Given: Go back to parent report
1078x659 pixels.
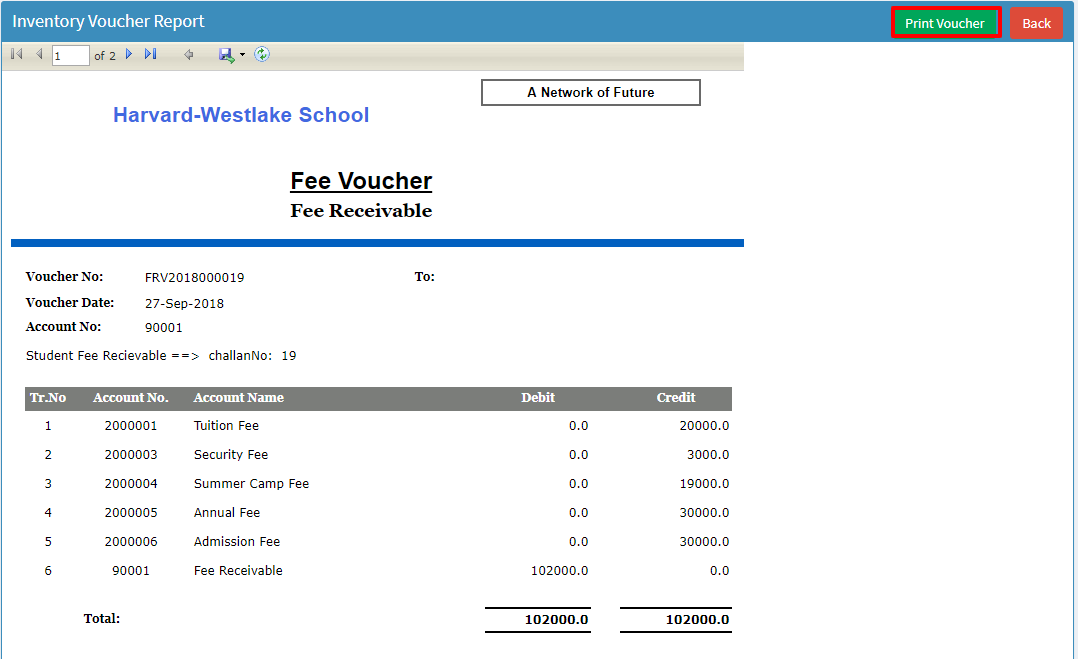Looking at the screenshot, I should (188, 54).
